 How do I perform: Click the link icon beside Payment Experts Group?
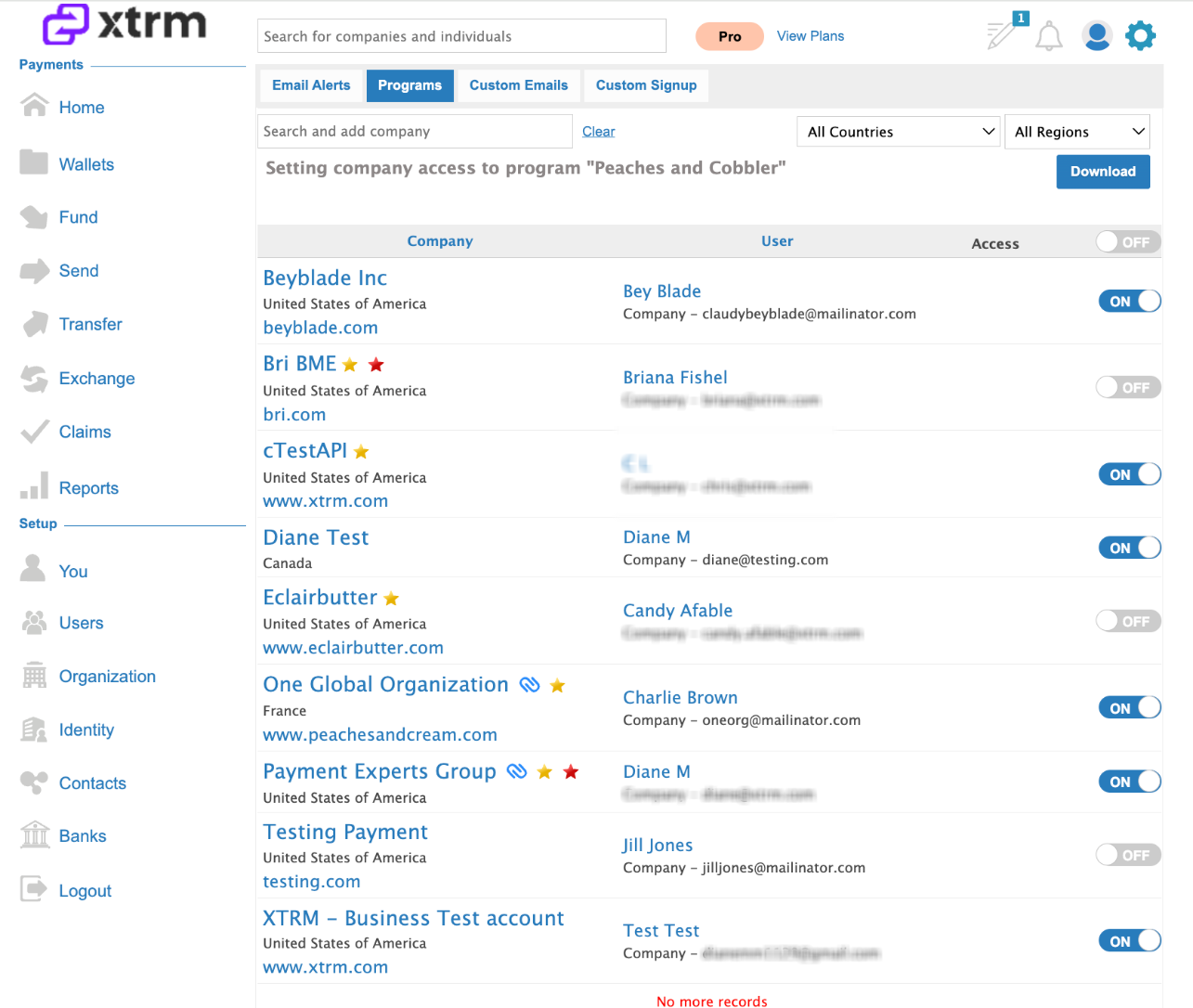click(517, 771)
